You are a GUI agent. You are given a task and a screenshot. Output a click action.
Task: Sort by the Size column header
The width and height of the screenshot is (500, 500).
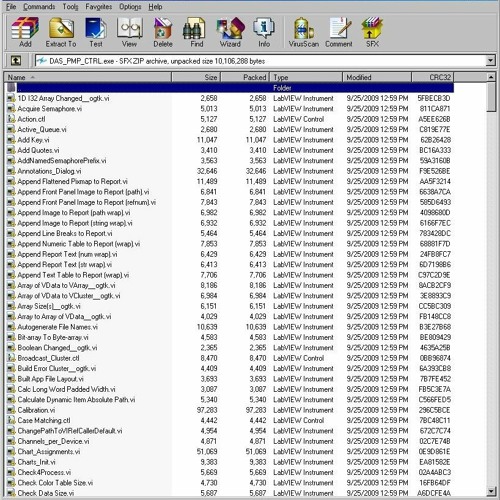(x=196, y=77)
